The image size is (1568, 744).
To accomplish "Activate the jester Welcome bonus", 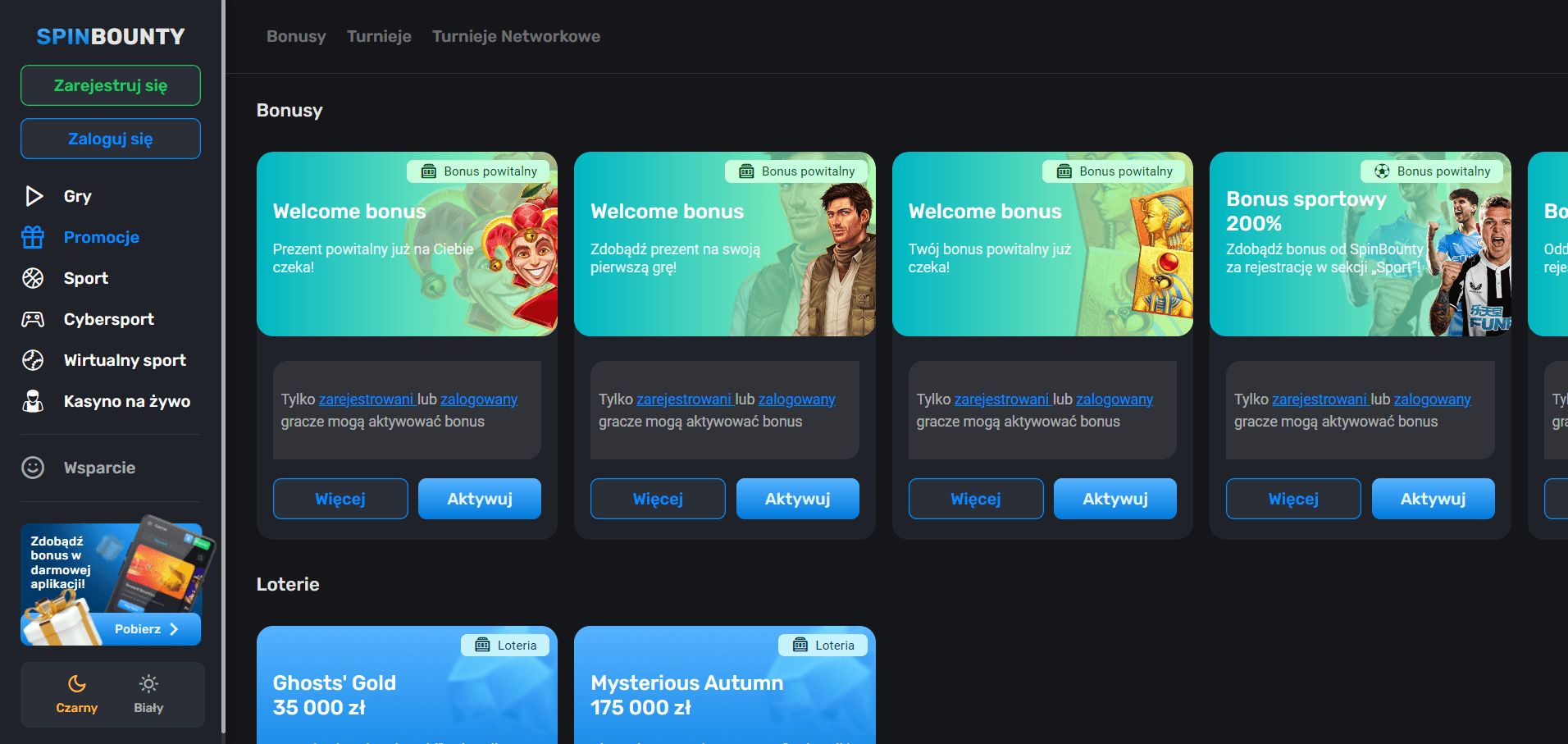I will (480, 499).
